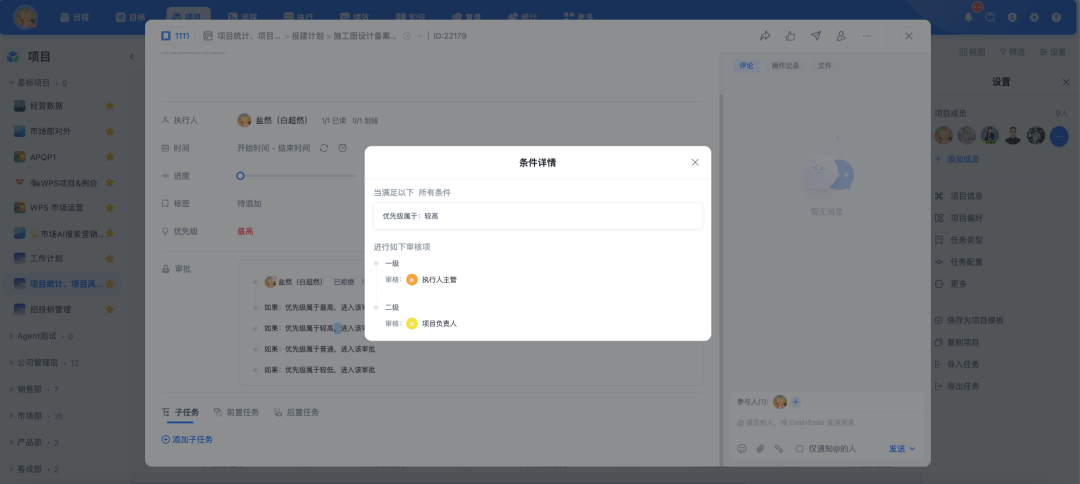The height and width of the screenshot is (484, 1080).
Task: Click the blue more-members ellipsis avatar
Action: point(1059,136)
